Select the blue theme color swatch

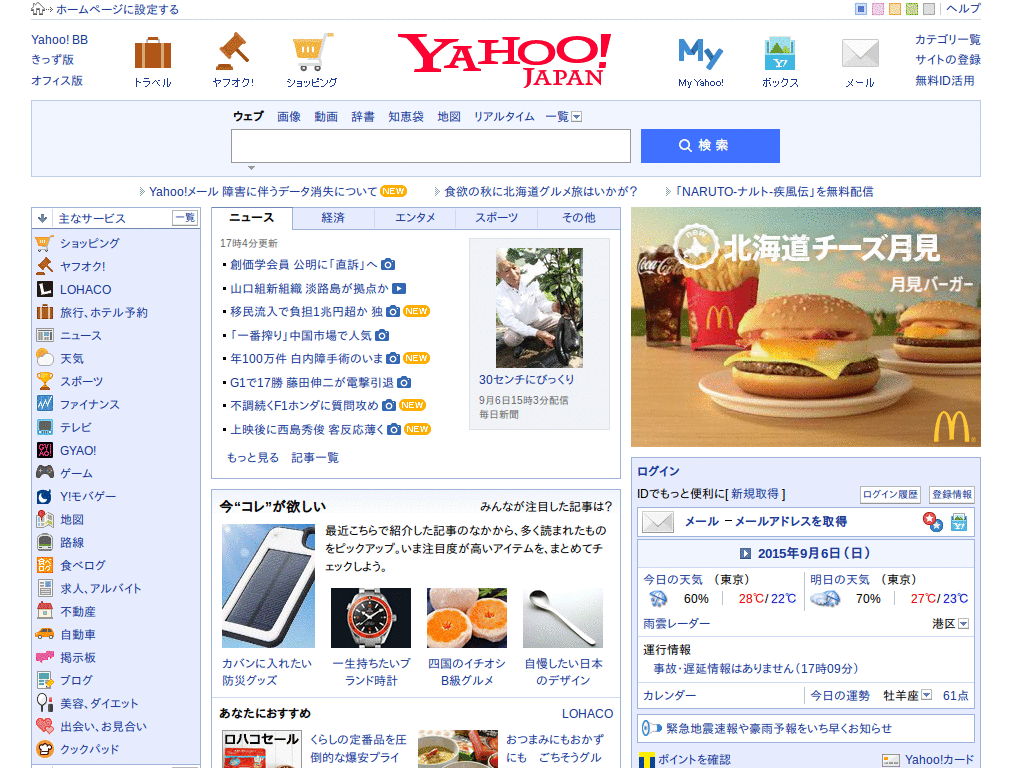(861, 9)
